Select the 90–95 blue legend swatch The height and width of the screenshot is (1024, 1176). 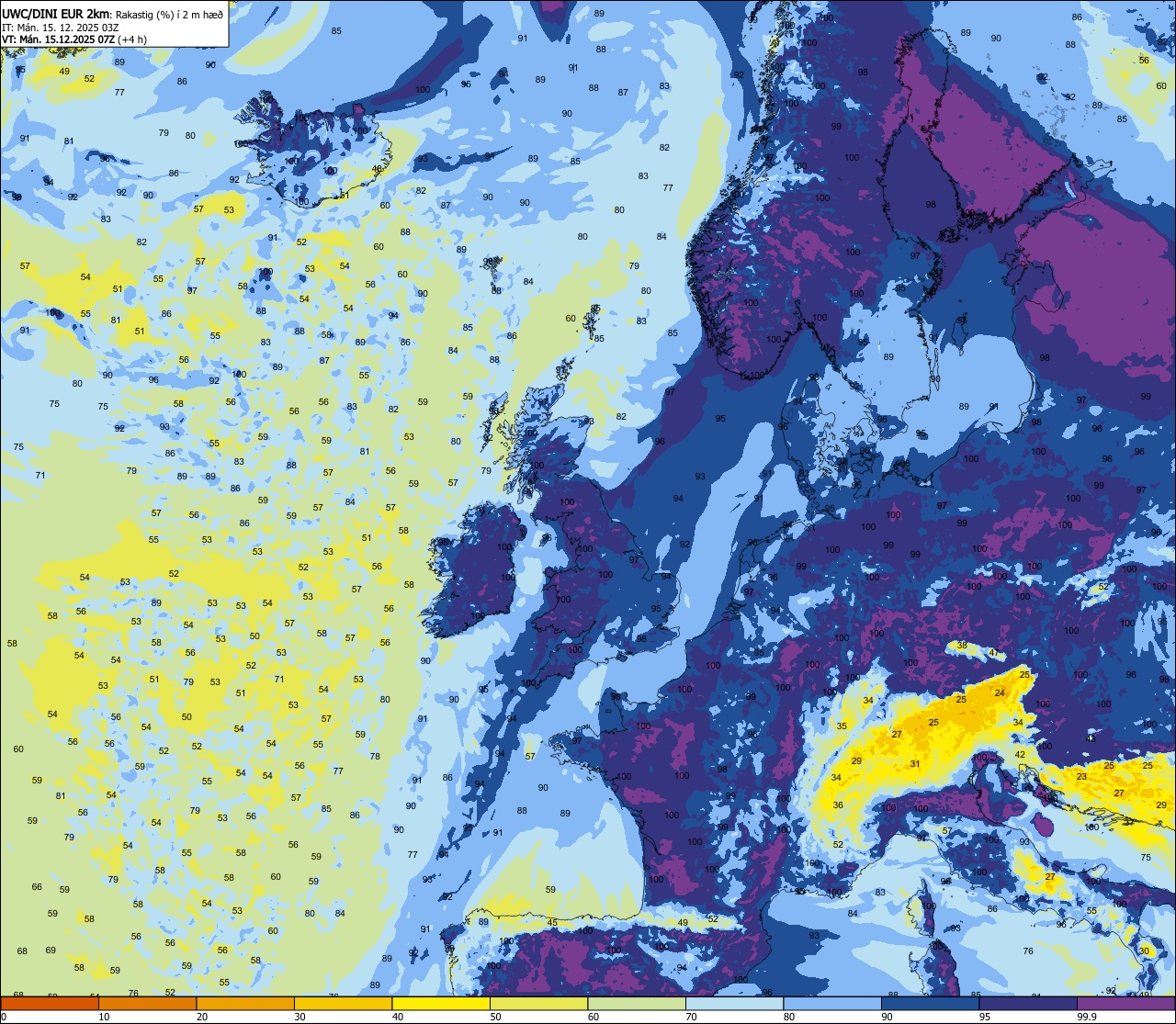930,1003
